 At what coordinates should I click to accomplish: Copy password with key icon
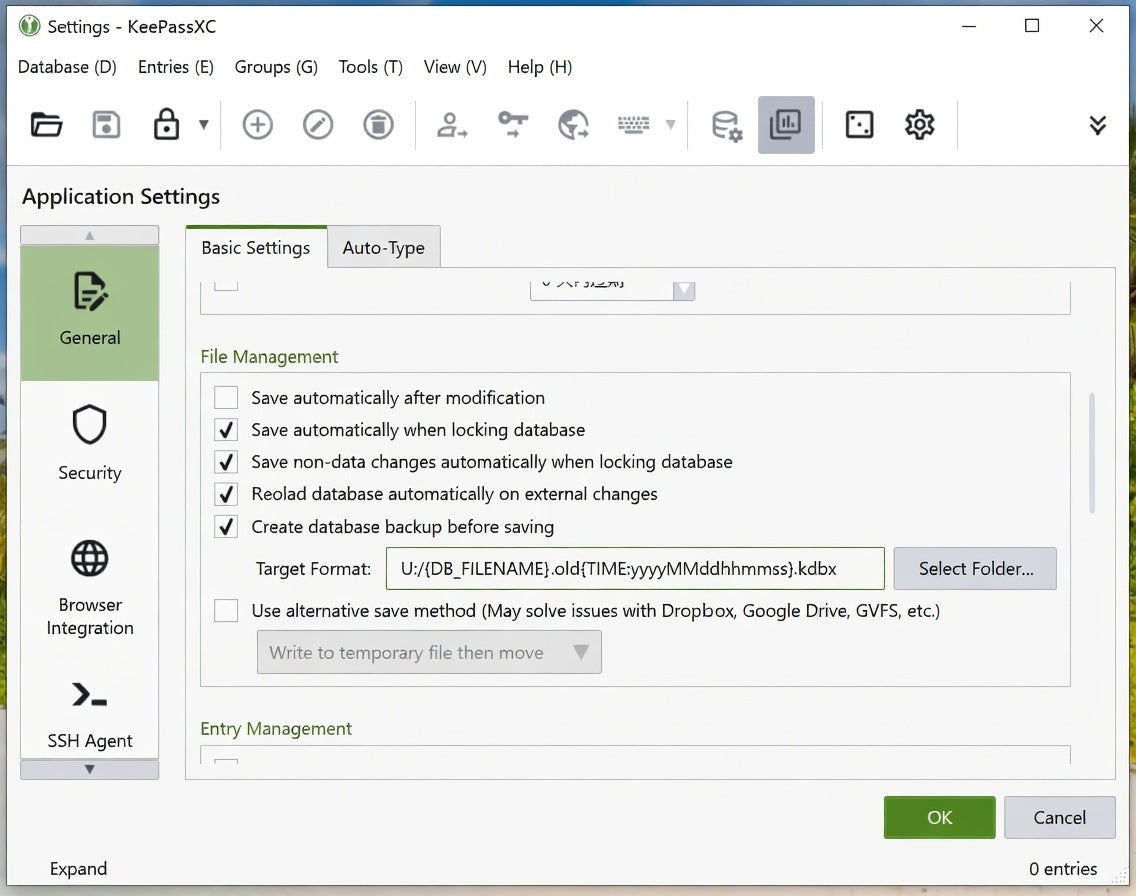point(512,125)
